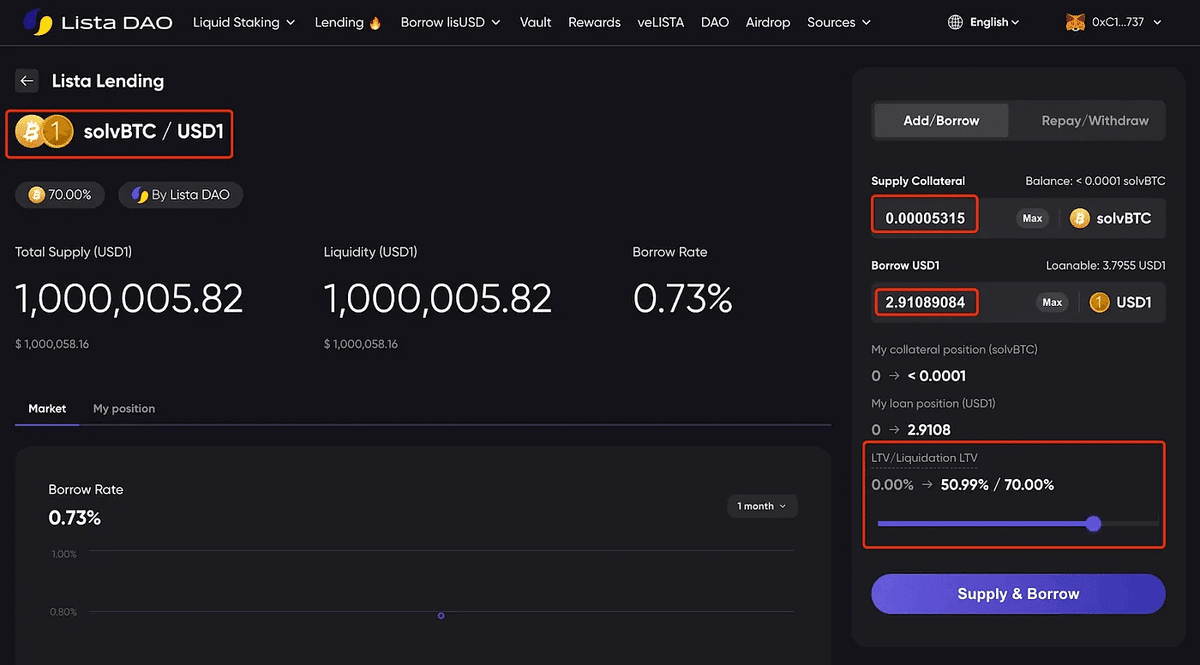Switch to the My position tab

(x=124, y=409)
